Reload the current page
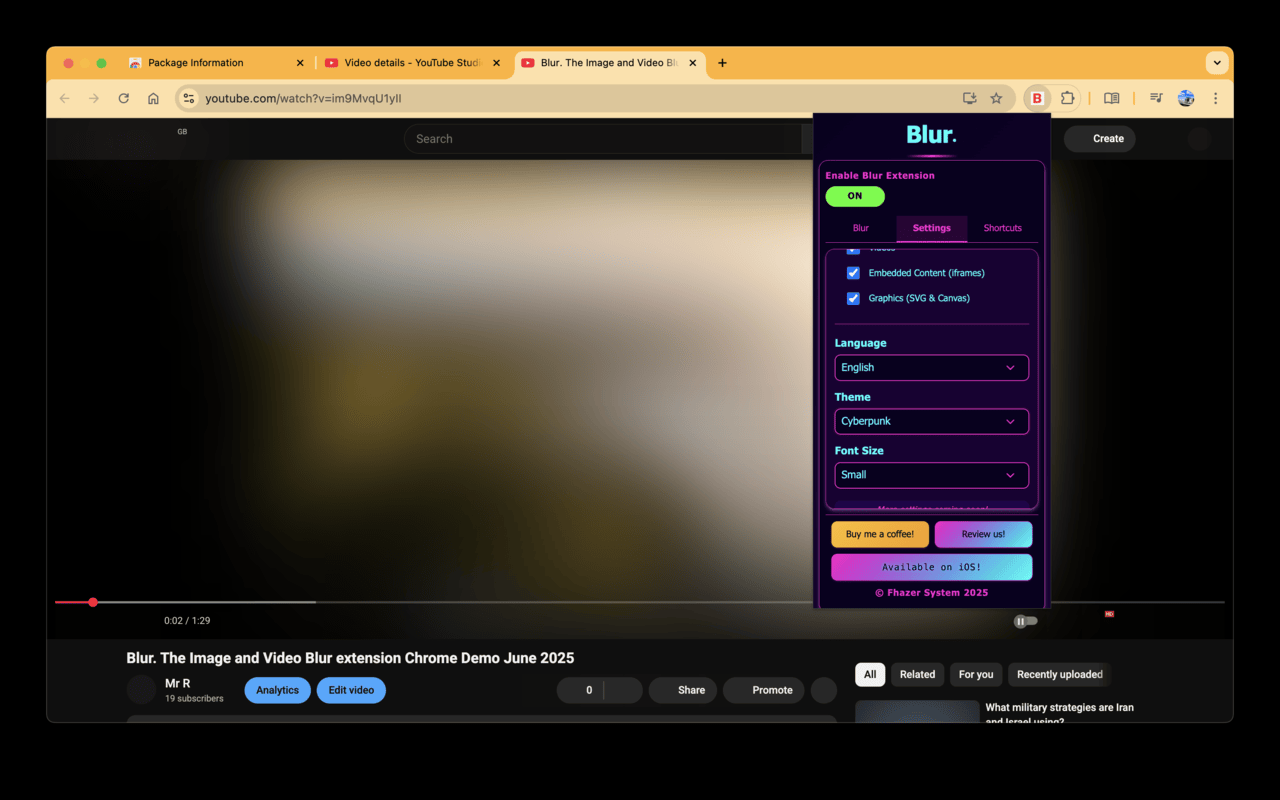This screenshot has width=1280, height=800. 124,98
